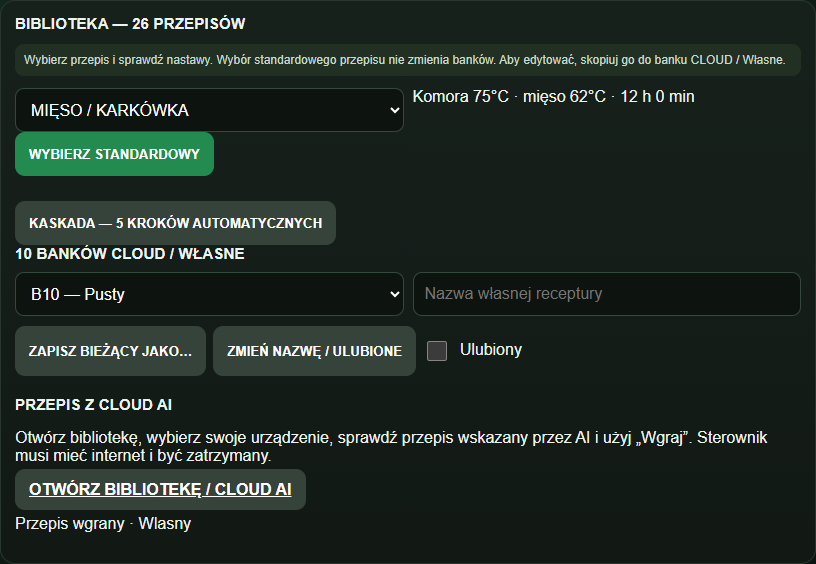Viewport: 816px width, 564px height.
Task: Expand the B10 — Pusty bank dropdown
Action: (209, 294)
